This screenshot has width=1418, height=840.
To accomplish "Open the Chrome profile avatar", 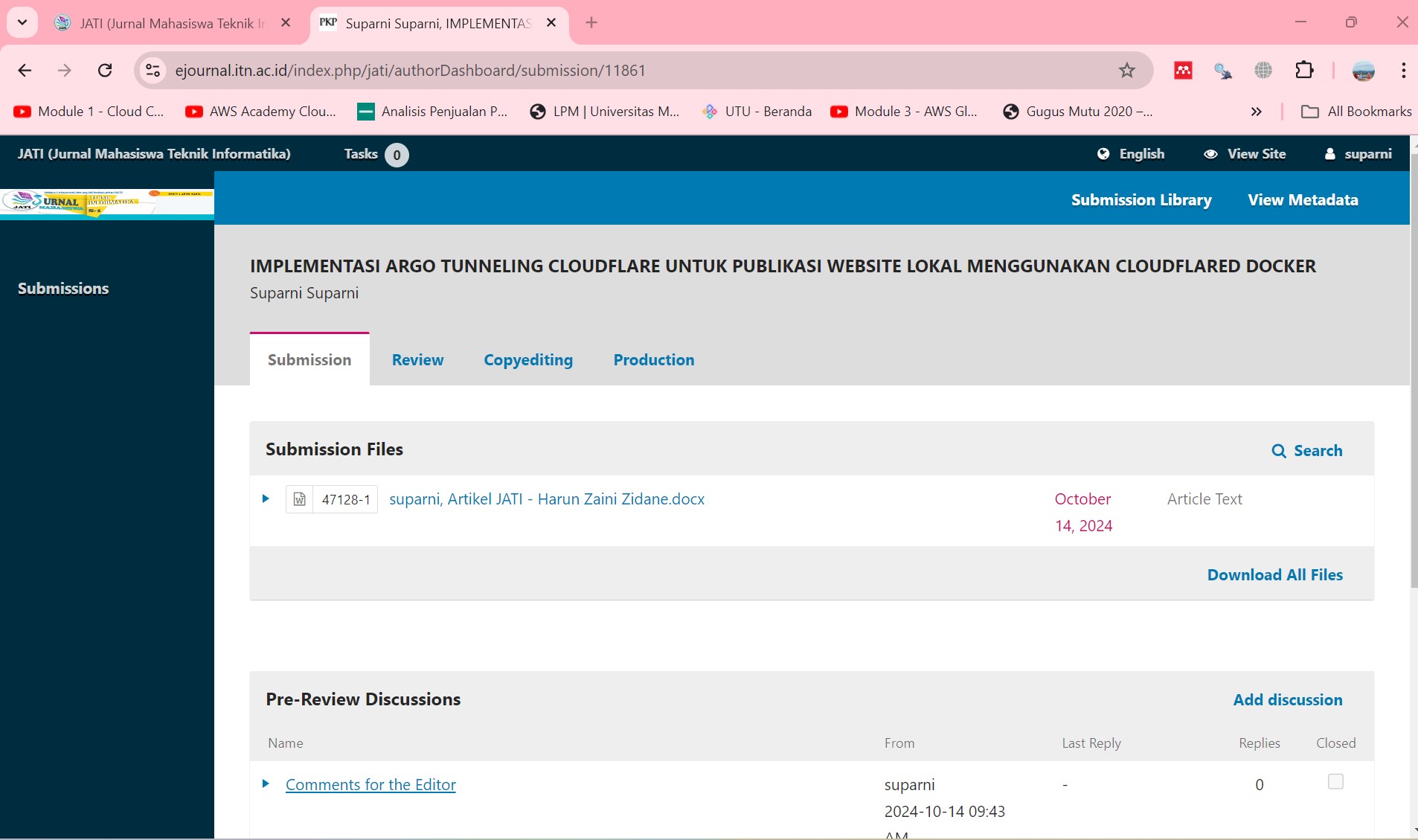I will [1363, 70].
